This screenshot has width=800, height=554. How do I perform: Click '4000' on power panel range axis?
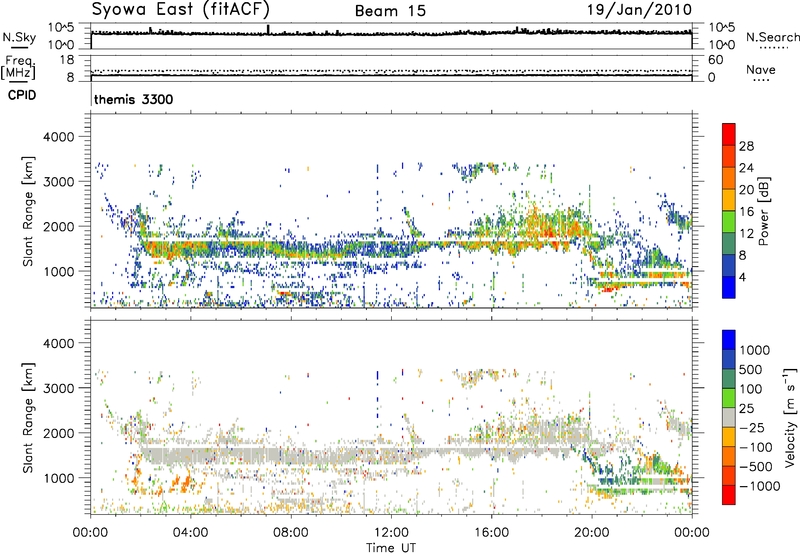tap(58, 137)
